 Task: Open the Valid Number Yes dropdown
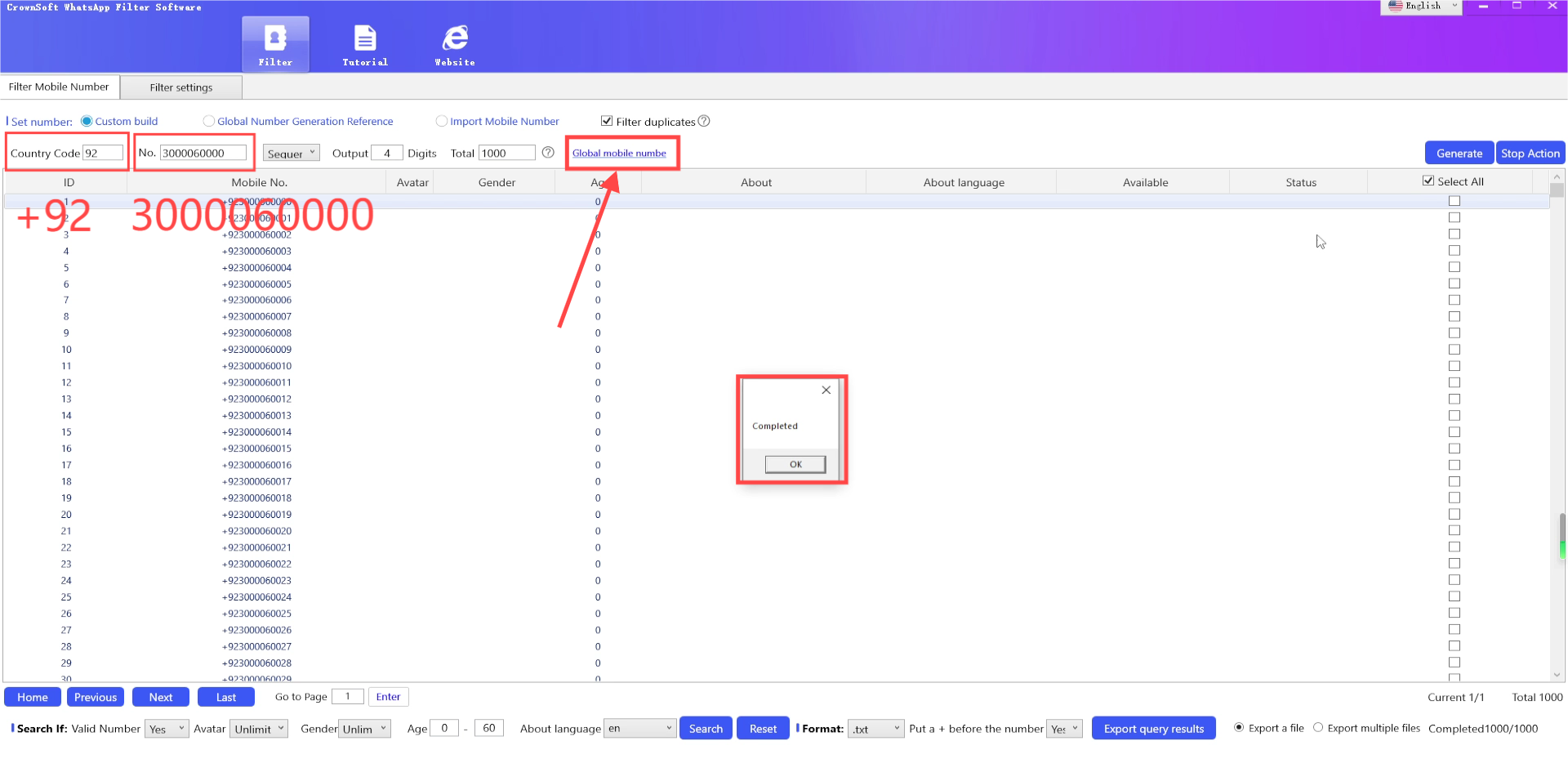coord(167,729)
